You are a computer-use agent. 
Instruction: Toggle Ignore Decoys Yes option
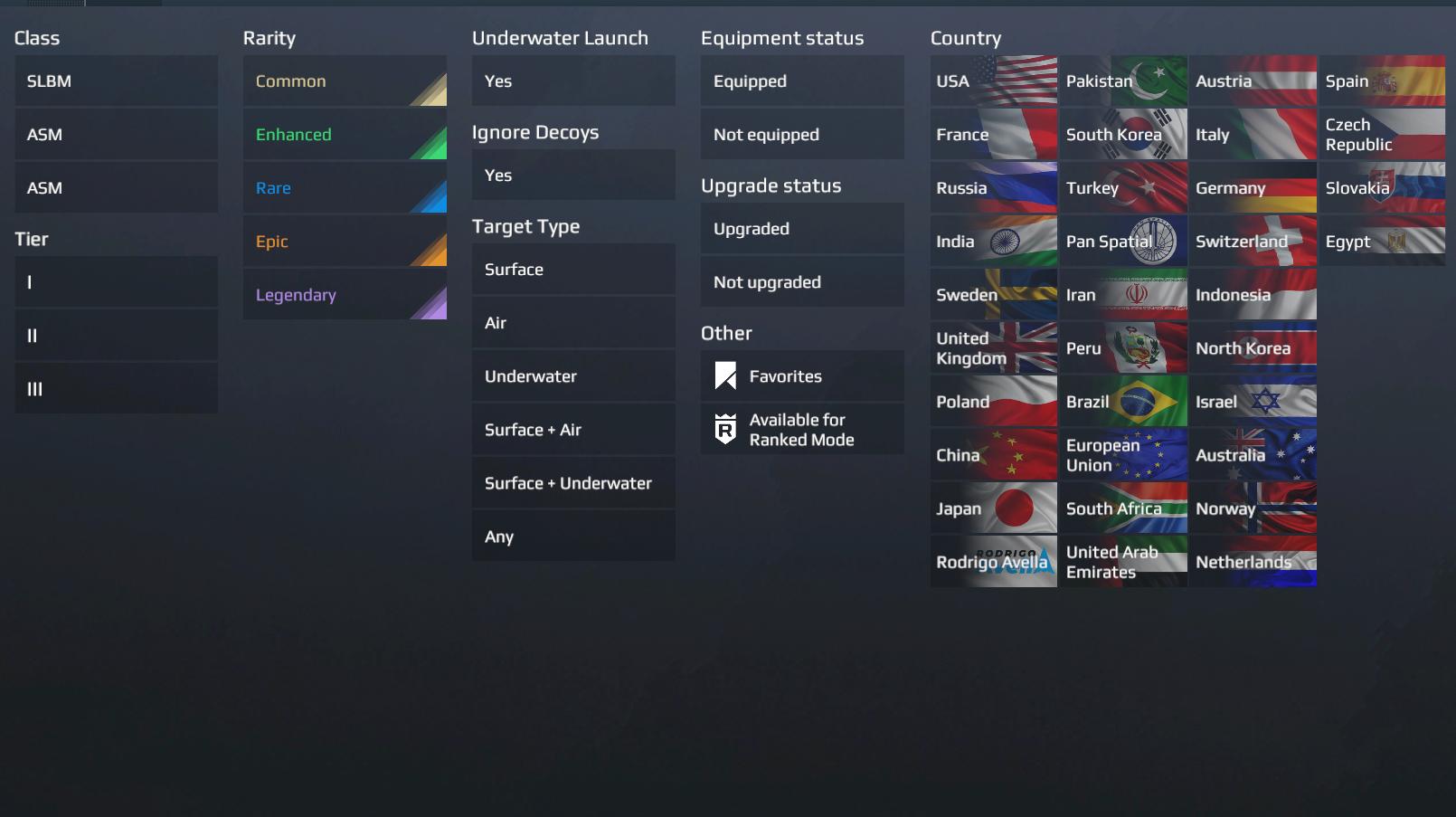(573, 175)
